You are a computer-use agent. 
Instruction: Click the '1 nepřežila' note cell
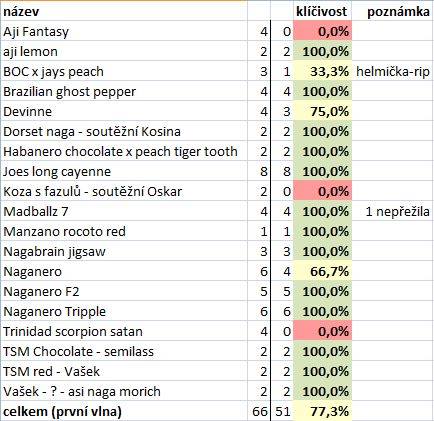[x=393, y=211]
